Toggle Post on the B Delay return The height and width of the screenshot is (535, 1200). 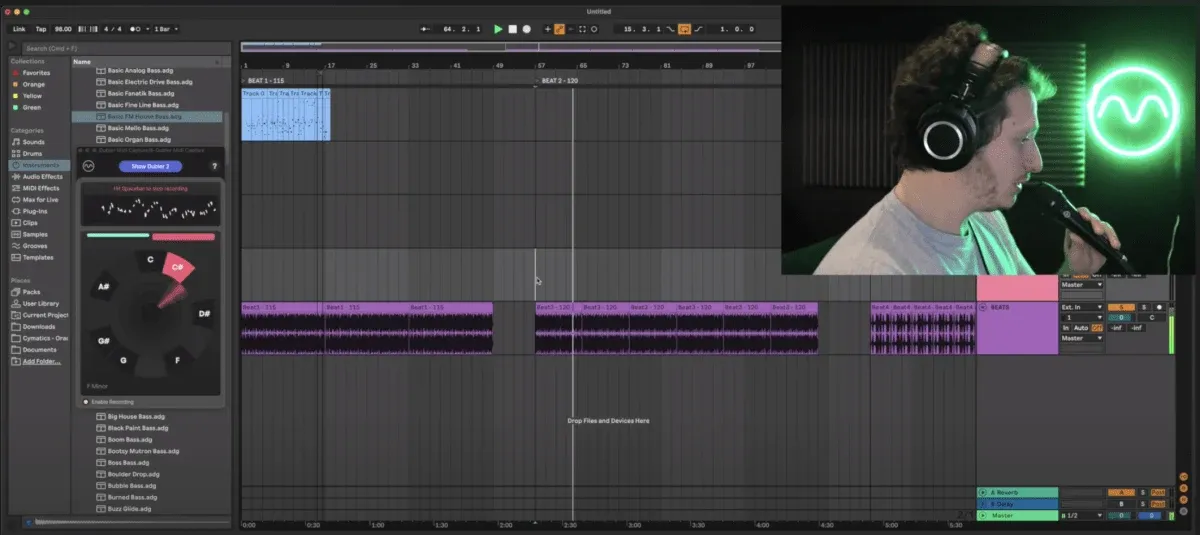click(1158, 504)
